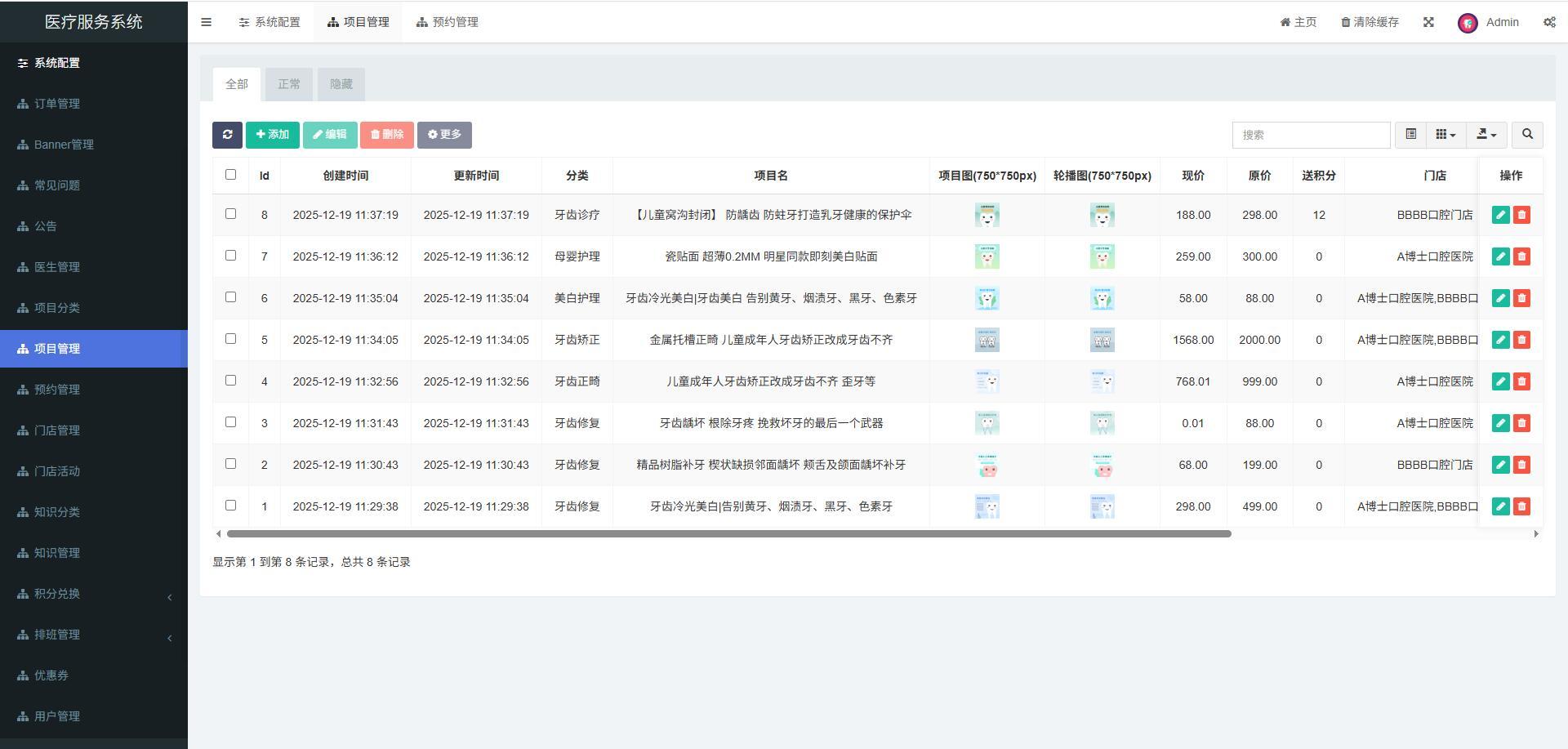This screenshot has height=749, width=1568.
Task: Click the refresh table icon button
Action: [227, 135]
